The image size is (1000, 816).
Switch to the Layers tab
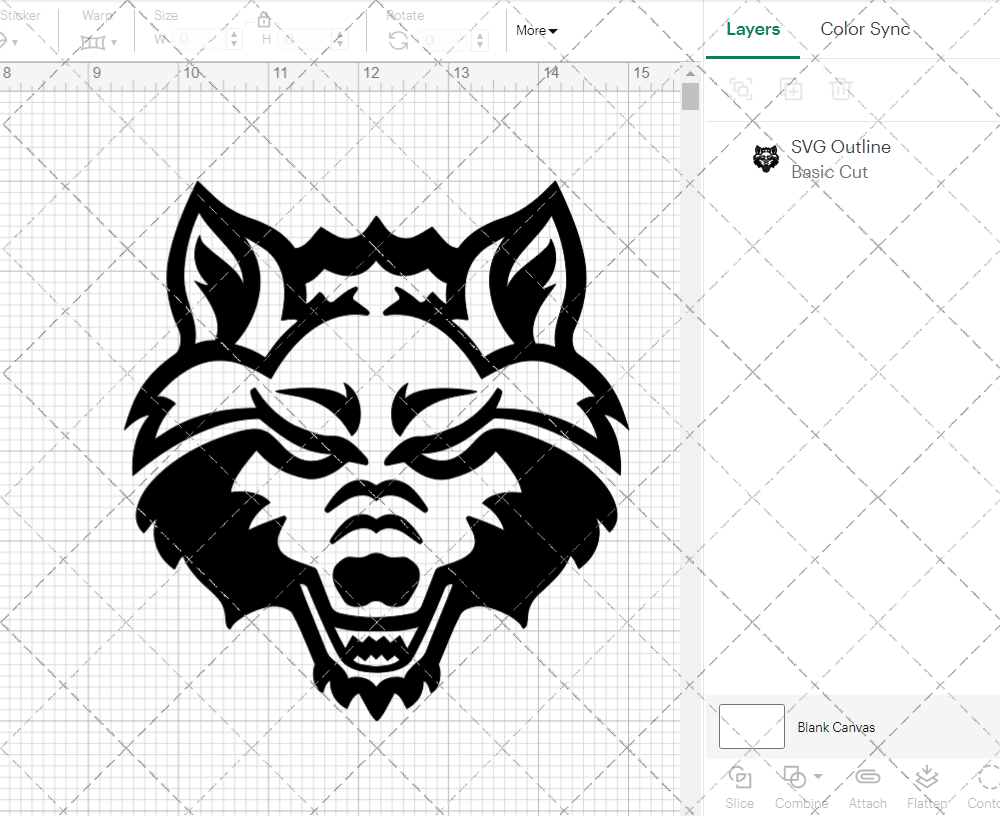pyautogui.click(x=753, y=29)
